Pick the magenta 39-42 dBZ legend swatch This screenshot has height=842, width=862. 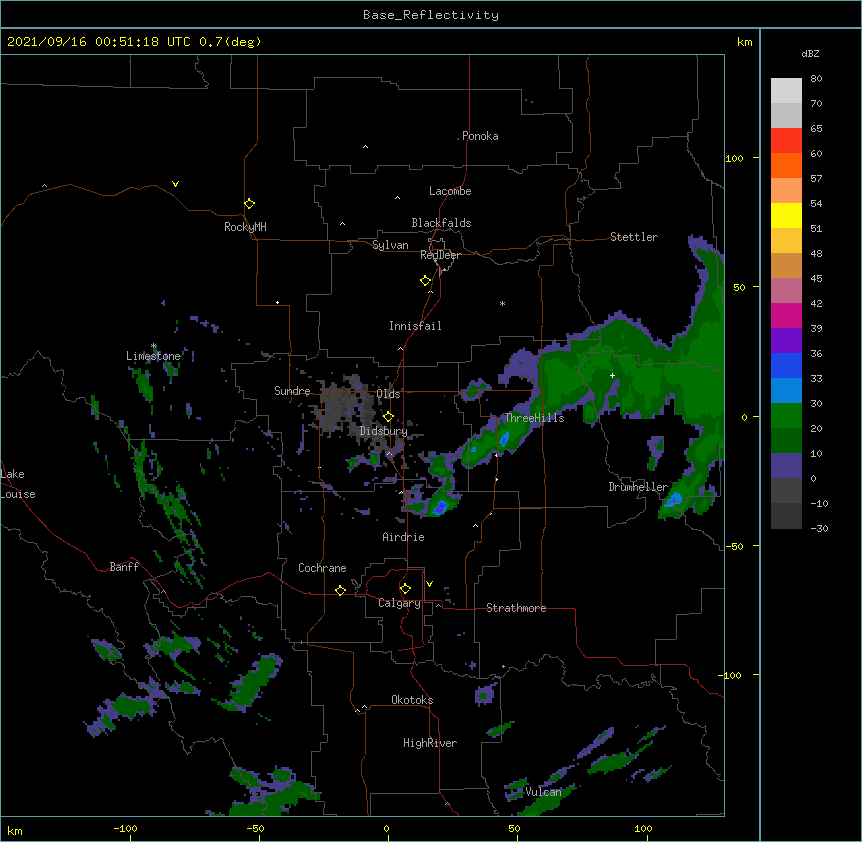click(786, 315)
